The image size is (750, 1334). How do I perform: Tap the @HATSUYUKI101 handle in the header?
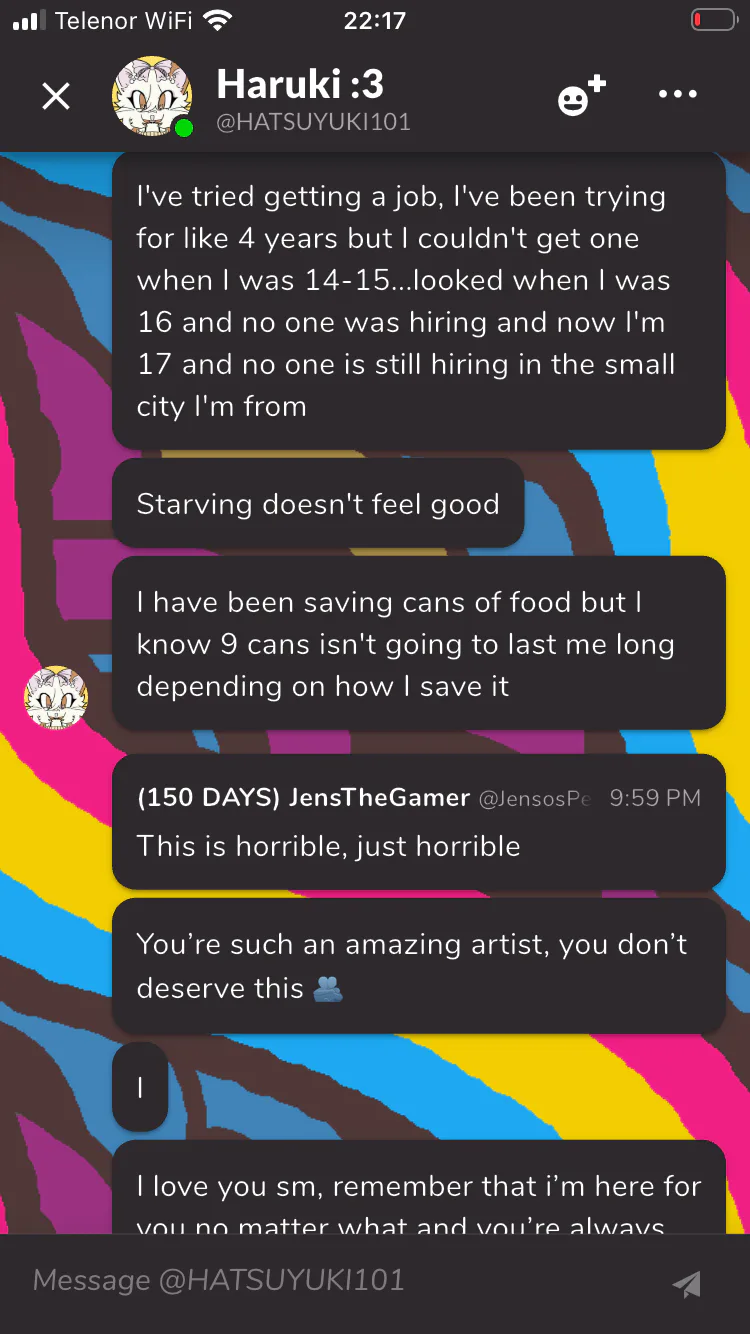(x=313, y=123)
